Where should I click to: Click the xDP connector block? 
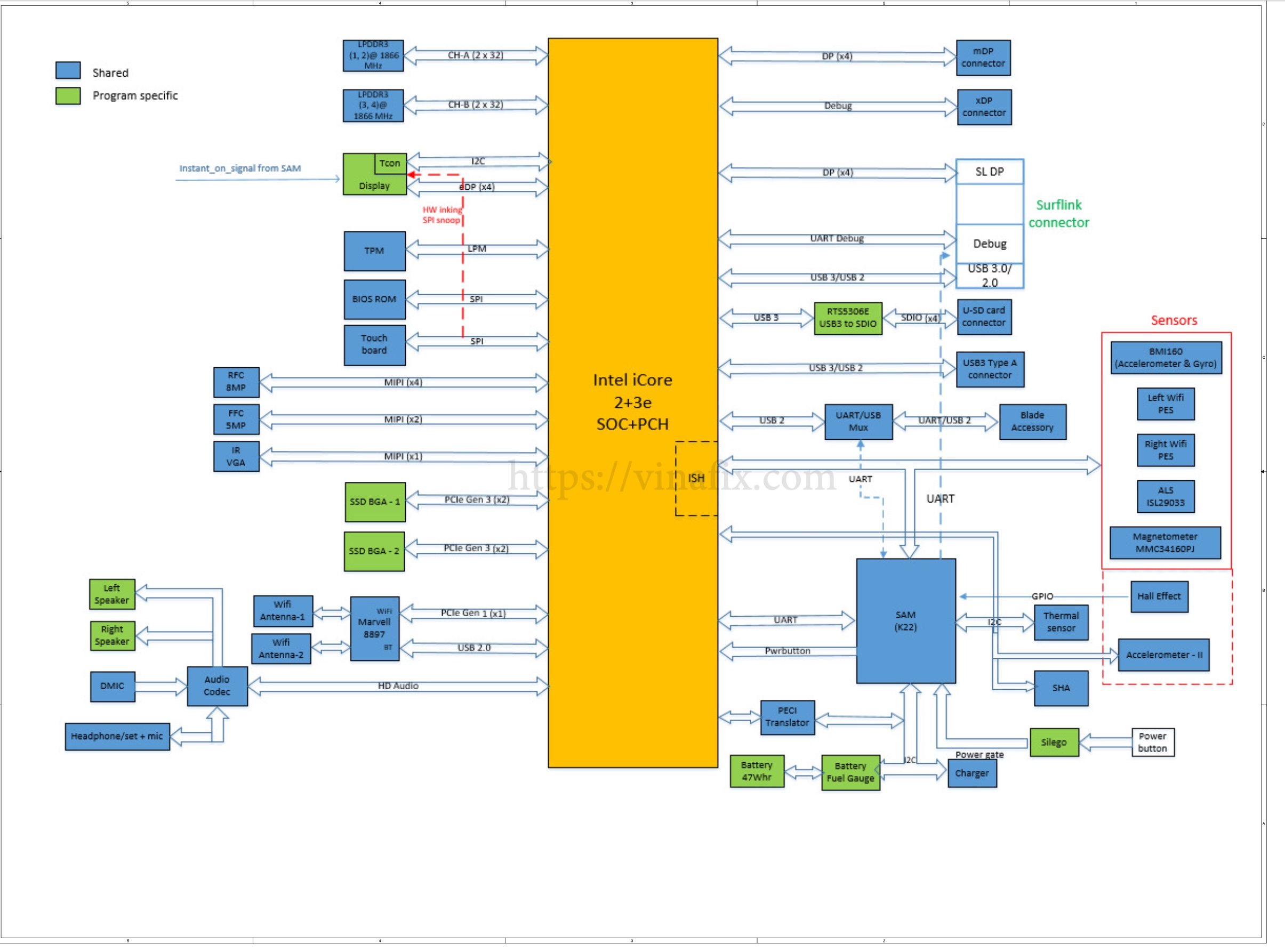pyautogui.click(x=984, y=107)
